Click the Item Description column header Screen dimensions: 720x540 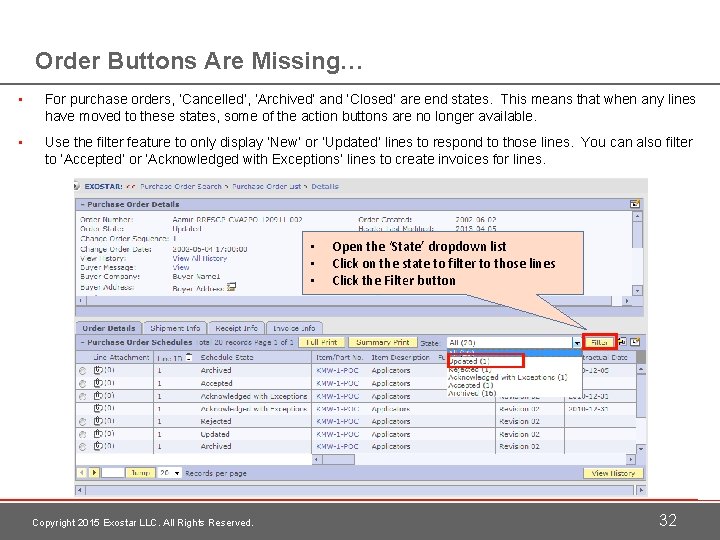coord(400,357)
